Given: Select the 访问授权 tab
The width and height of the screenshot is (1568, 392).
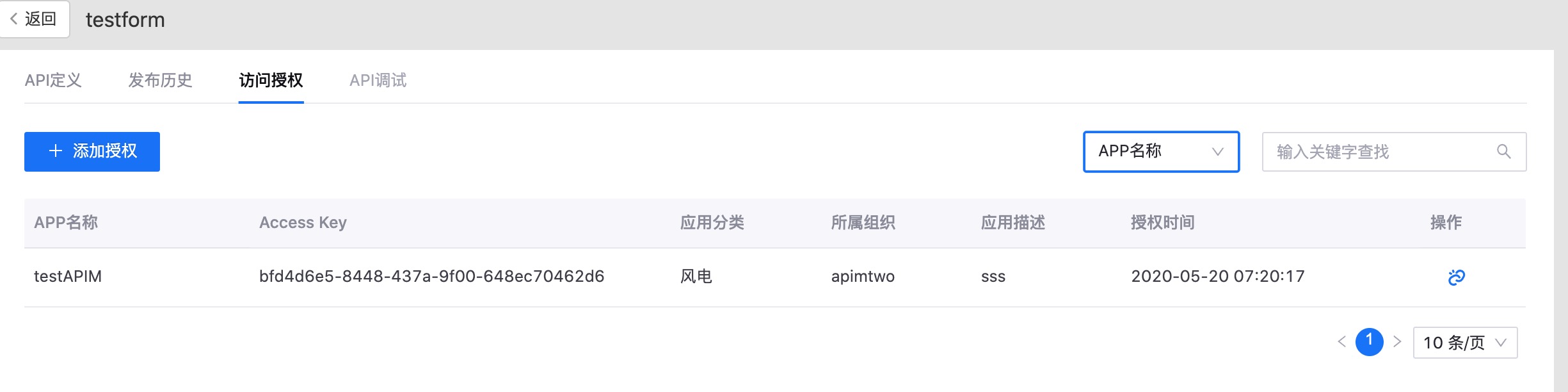Looking at the screenshot, I should pos(271,81).
